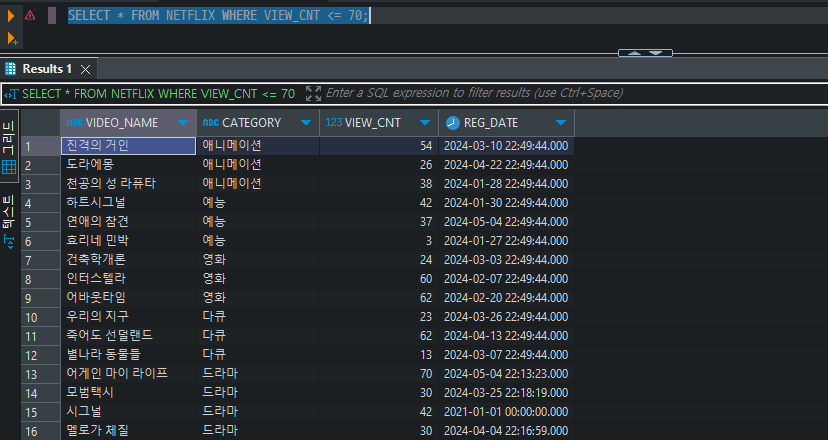This screenshot has height=440, width=828.
Task: Switch to grid view in the side panel
Action: [x=9, y=145]
